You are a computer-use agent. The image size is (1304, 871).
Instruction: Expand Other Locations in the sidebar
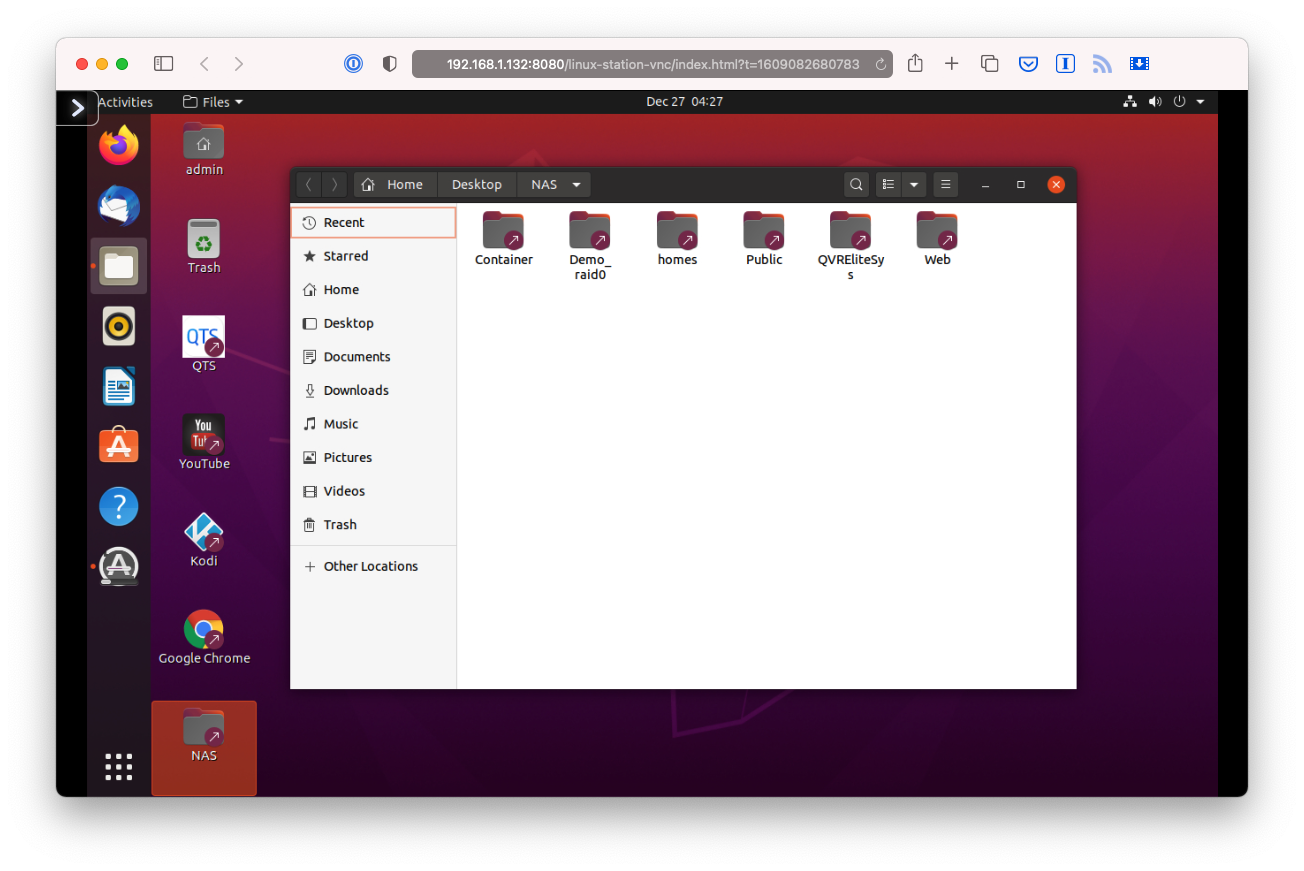coord(370,566)
